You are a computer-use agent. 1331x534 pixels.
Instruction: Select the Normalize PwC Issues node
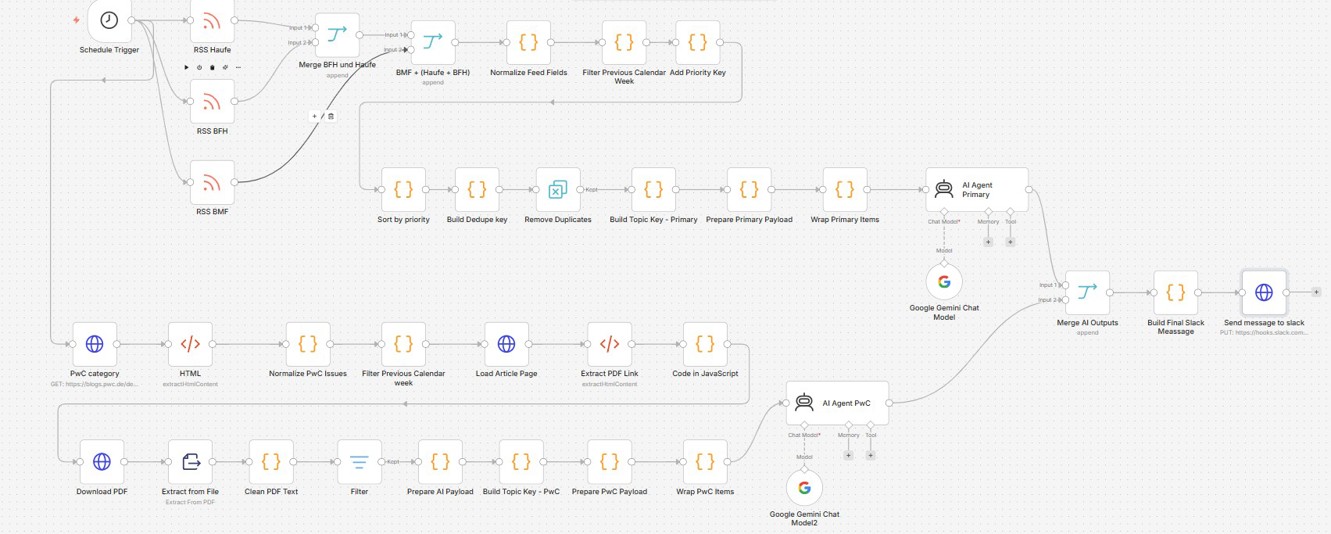click(x=308, y=344)
